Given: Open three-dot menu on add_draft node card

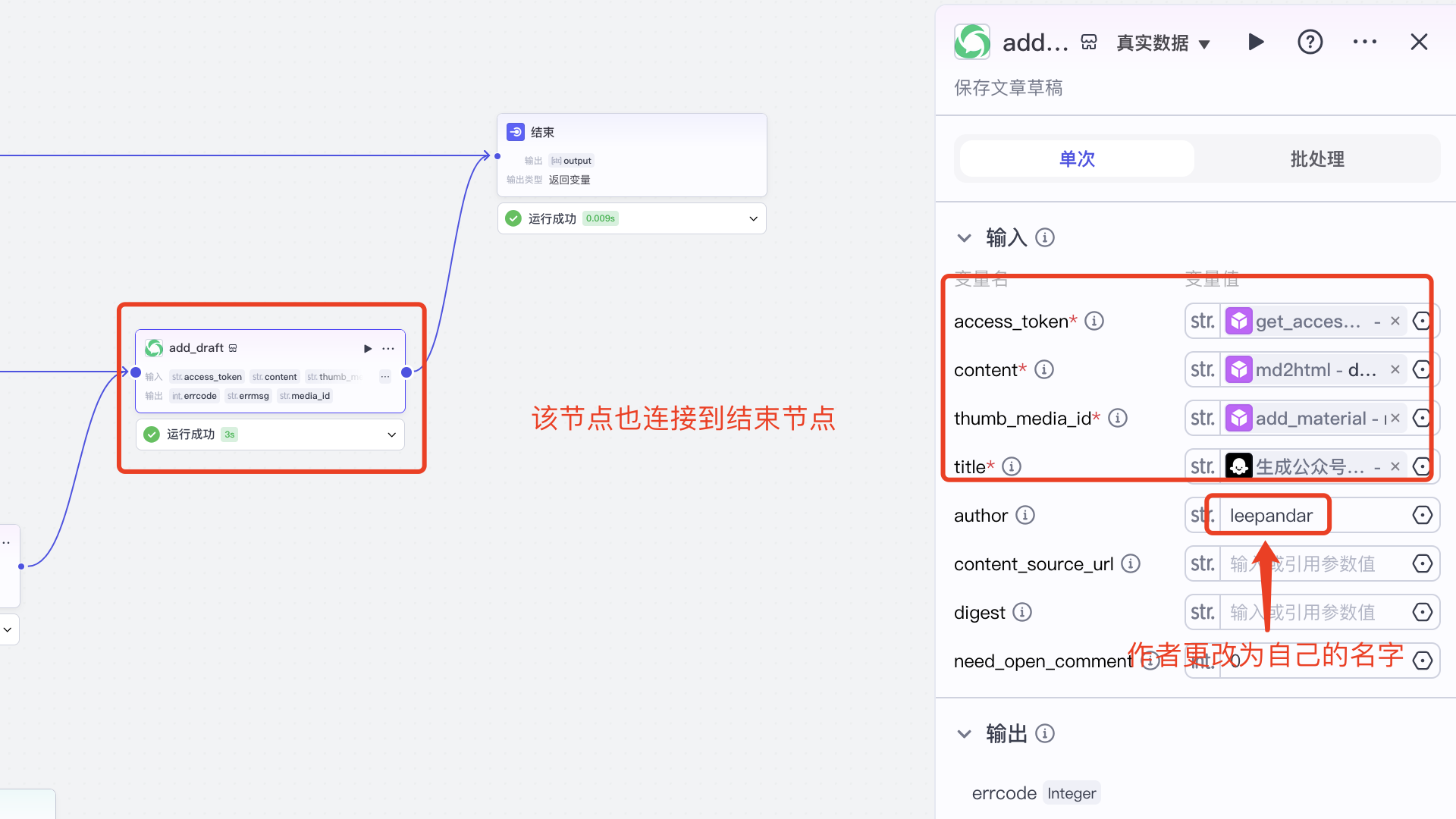Looking at the screenshot, I should pos(388,348).
